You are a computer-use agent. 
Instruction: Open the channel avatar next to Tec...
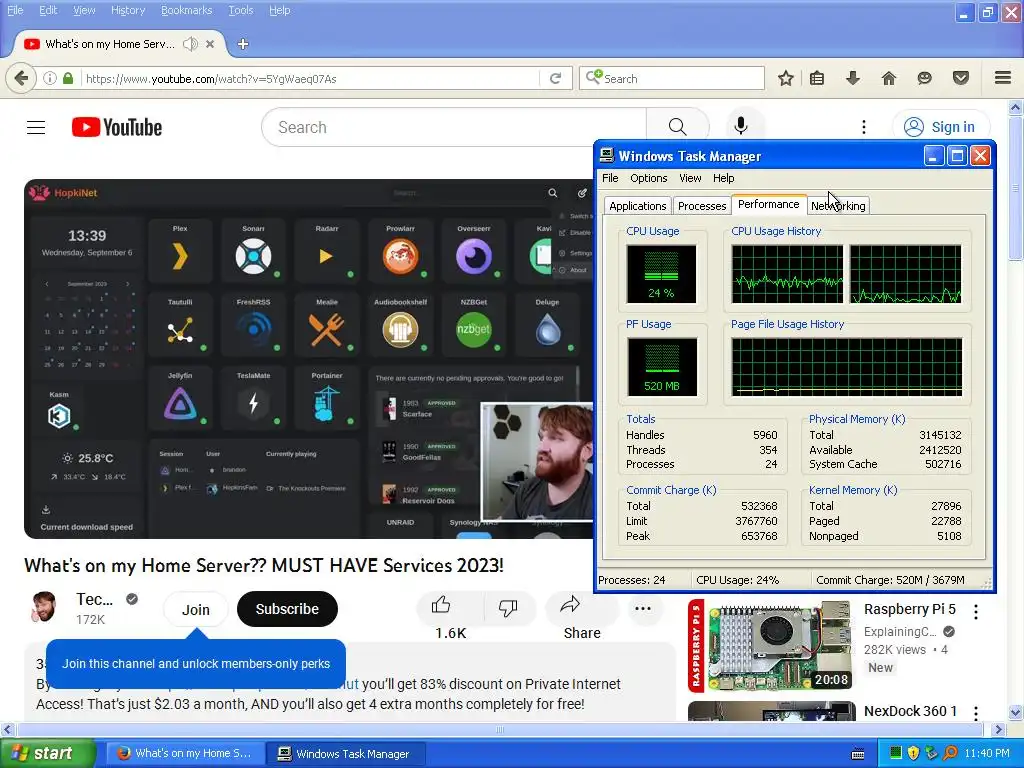[x=44, y=607]
